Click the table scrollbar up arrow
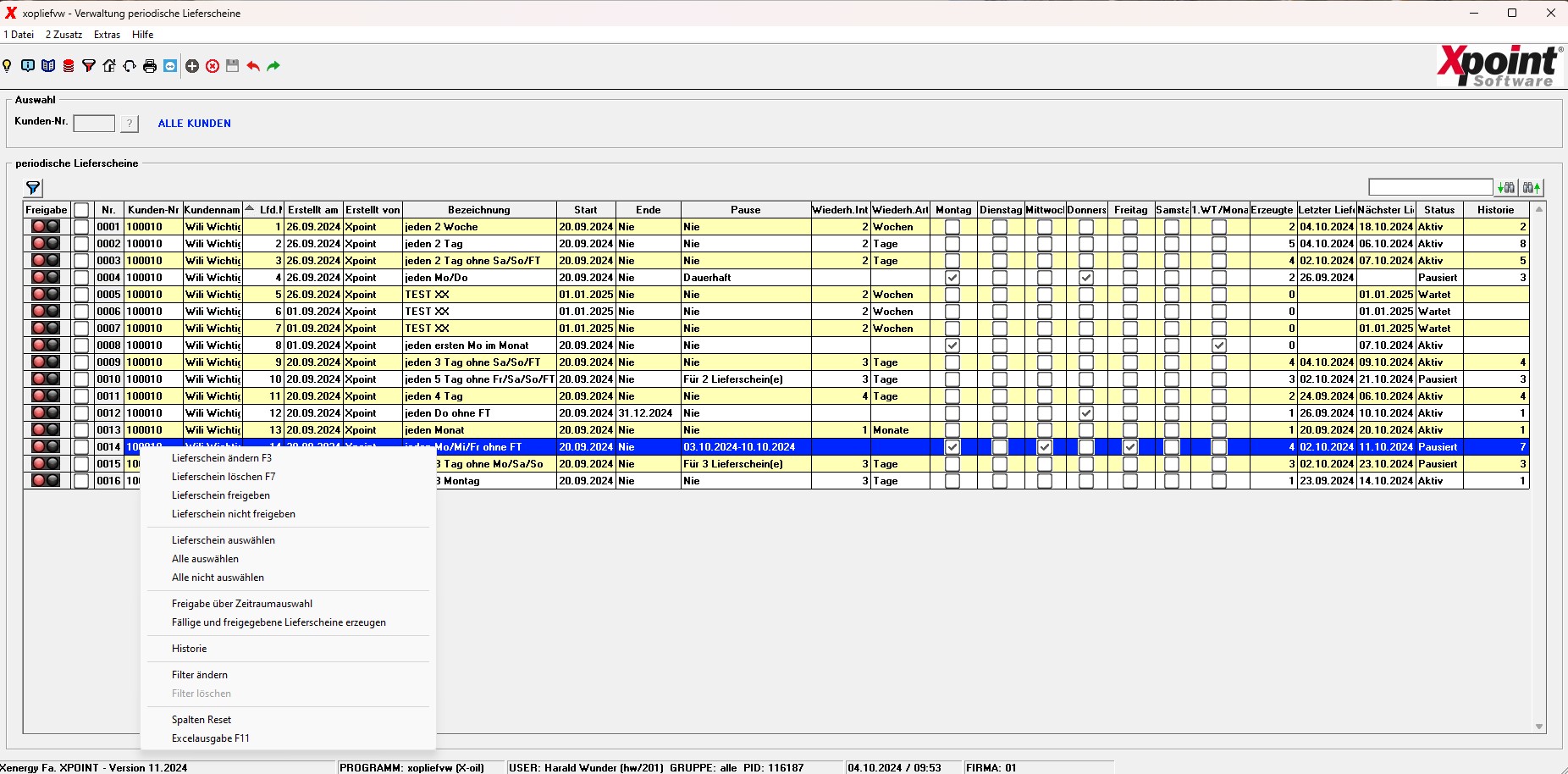1568x774 pixels. tap(1539, 209)
